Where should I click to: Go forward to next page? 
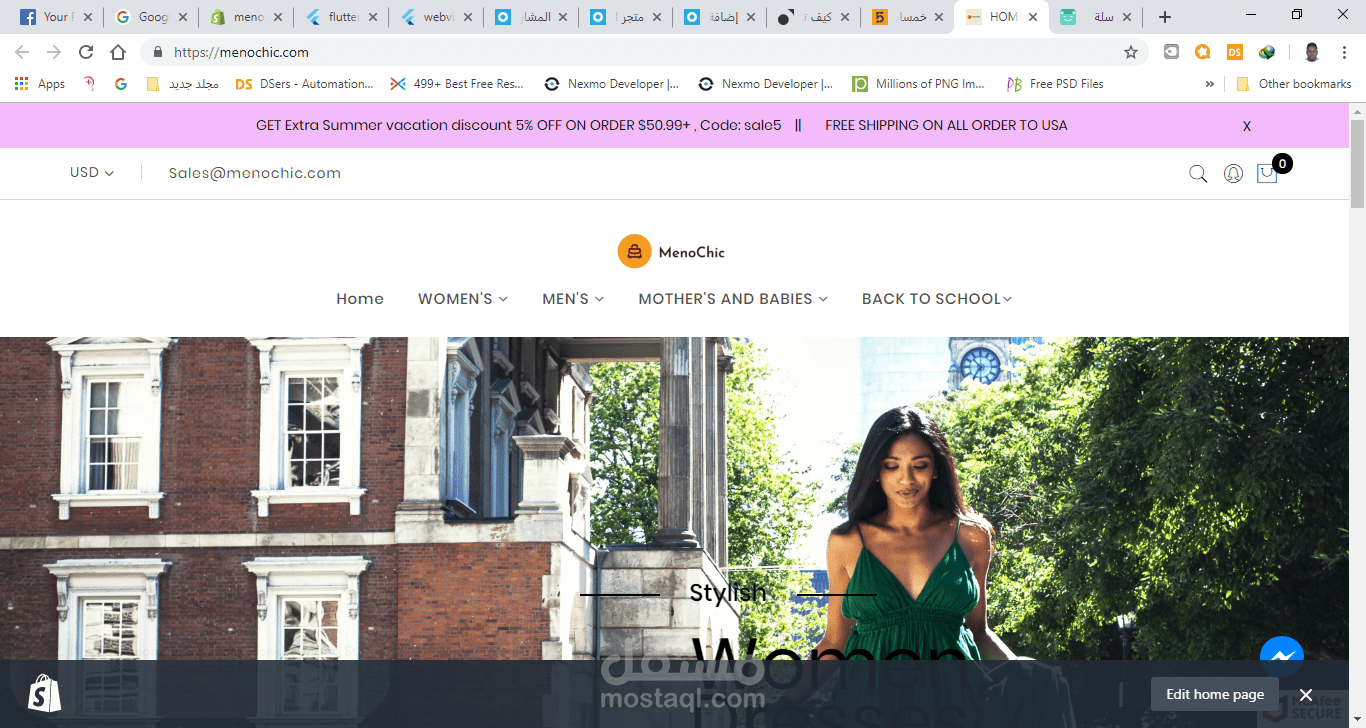tap(54, 52)
